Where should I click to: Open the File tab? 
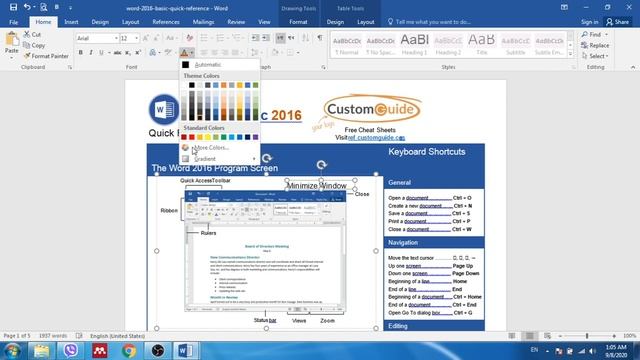13,22
